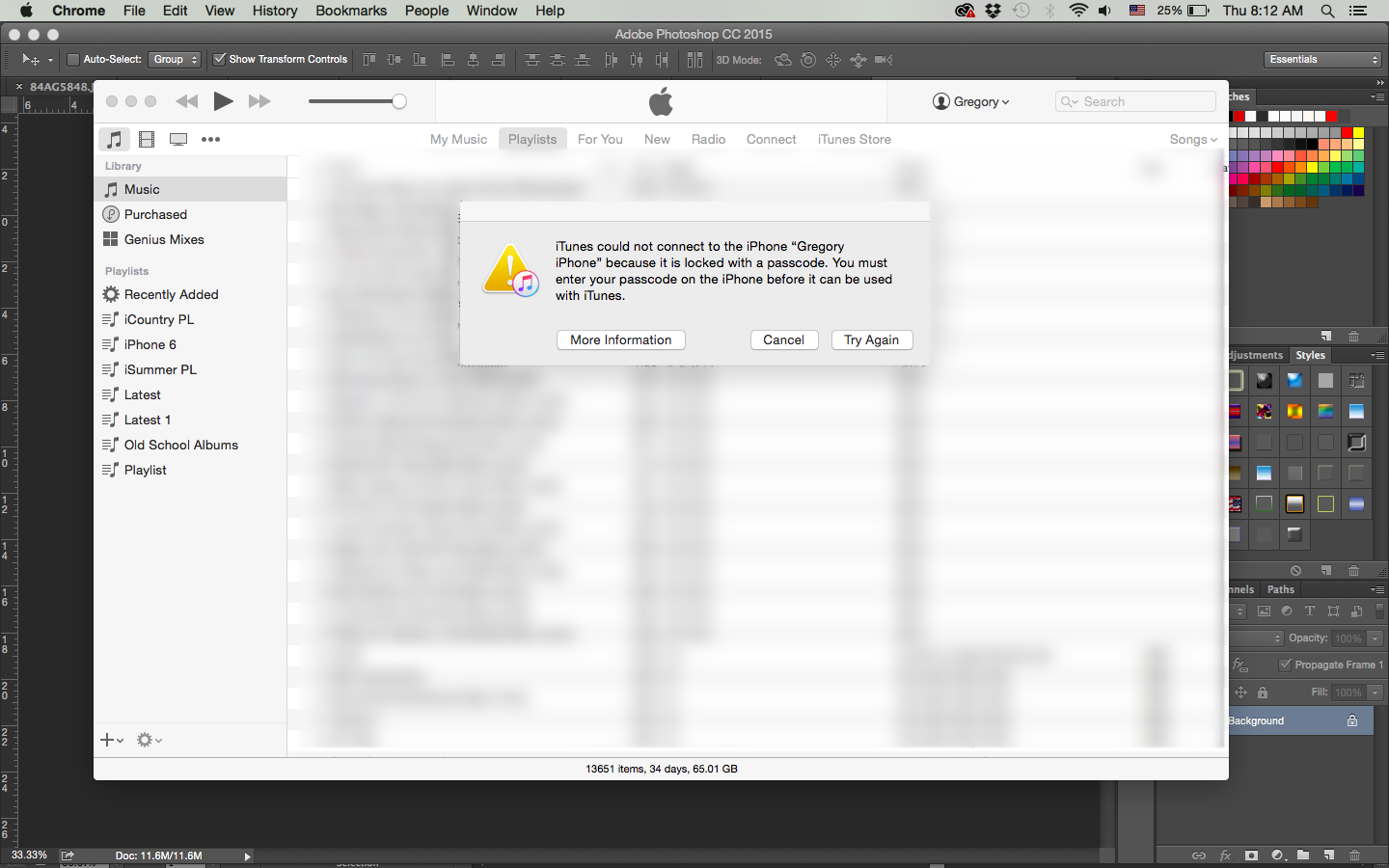Select the TV Shows monitor icon in iTunes

178,139
